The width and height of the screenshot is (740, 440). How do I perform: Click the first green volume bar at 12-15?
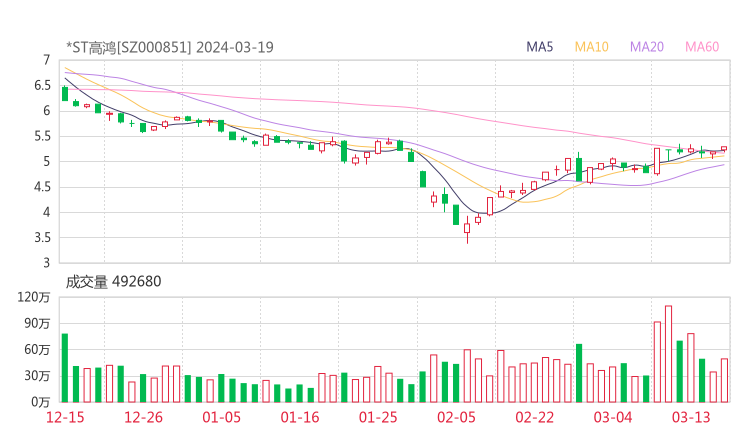(65, 368)
